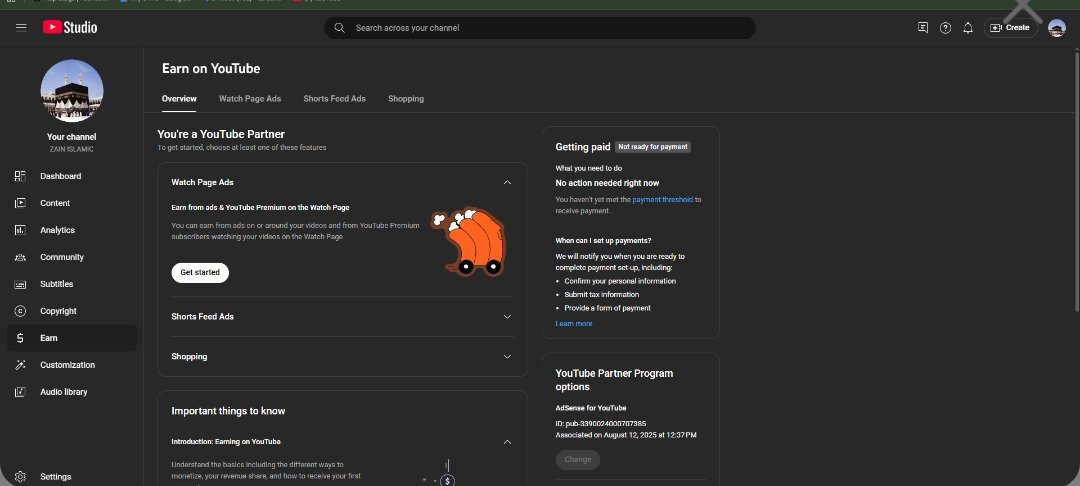
Task: Click 'Provide a form of payment' text
Action: tap(608, 308)
